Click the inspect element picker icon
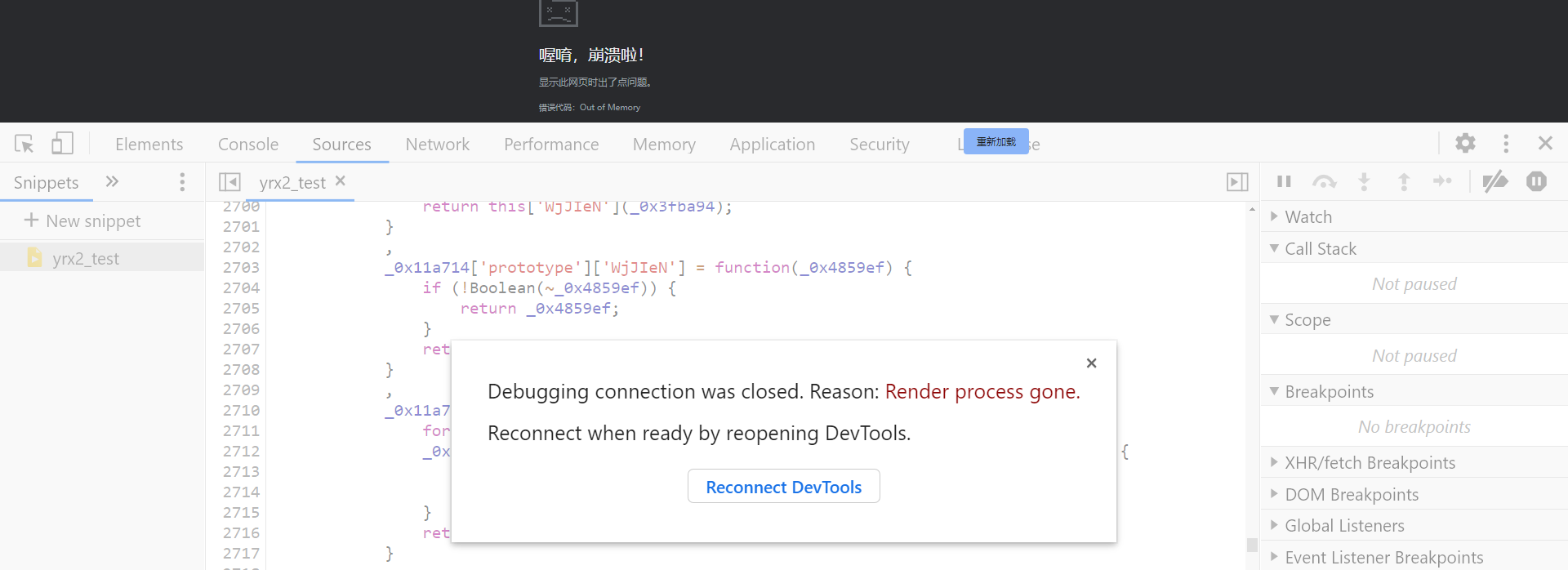Image resolution: width=1568 pixels, height=570 pixels. (x=24, y=144)
